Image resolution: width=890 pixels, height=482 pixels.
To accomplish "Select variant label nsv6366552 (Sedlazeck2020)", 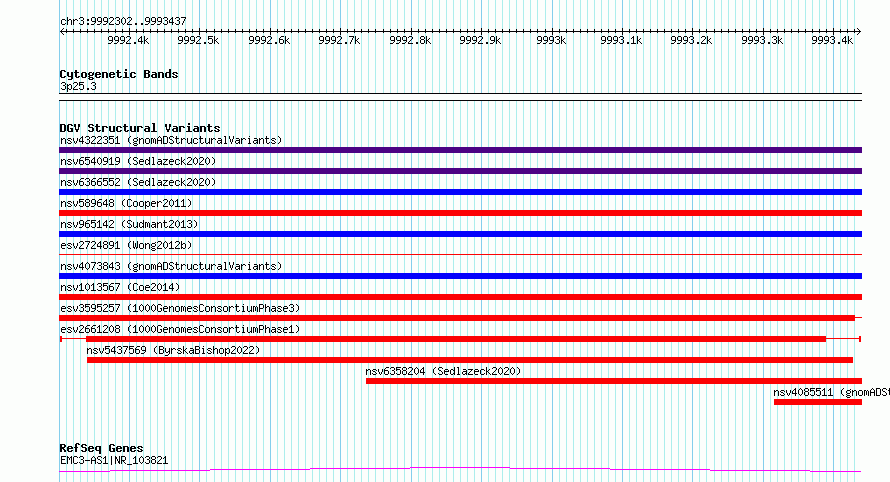I will coord(138,182).
